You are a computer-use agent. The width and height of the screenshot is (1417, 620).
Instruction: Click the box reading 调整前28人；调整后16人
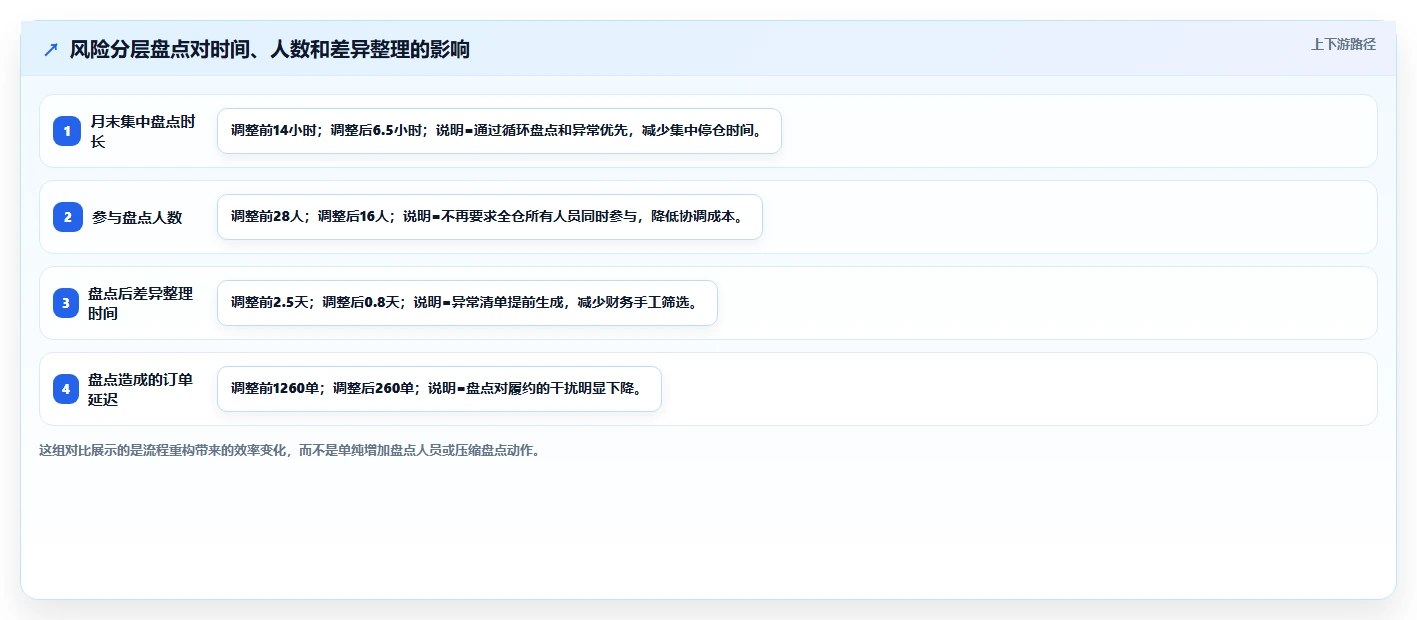tap(490, 217)
